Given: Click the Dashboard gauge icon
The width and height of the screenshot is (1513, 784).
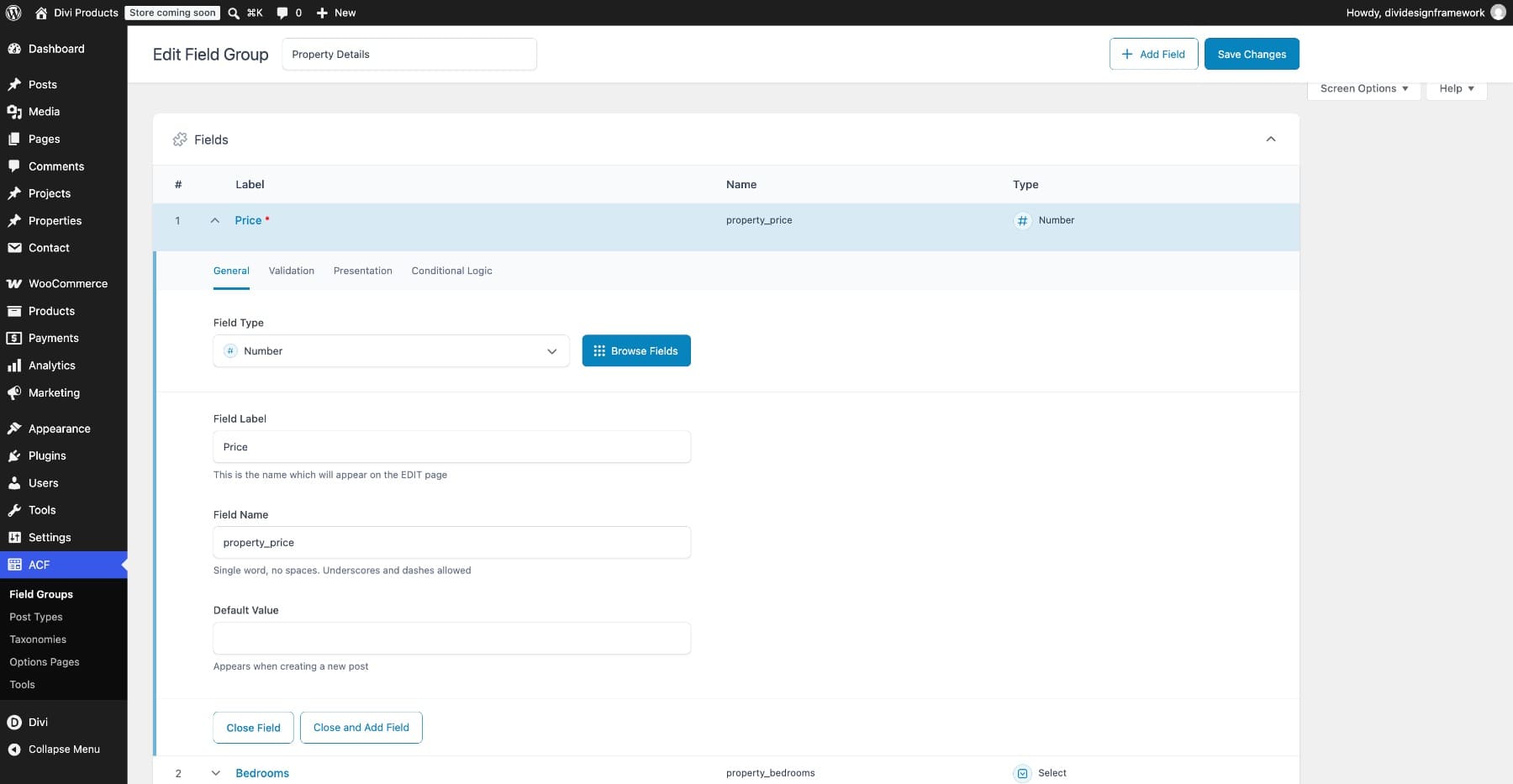Looking at the screenshot, I should (14, 49).
